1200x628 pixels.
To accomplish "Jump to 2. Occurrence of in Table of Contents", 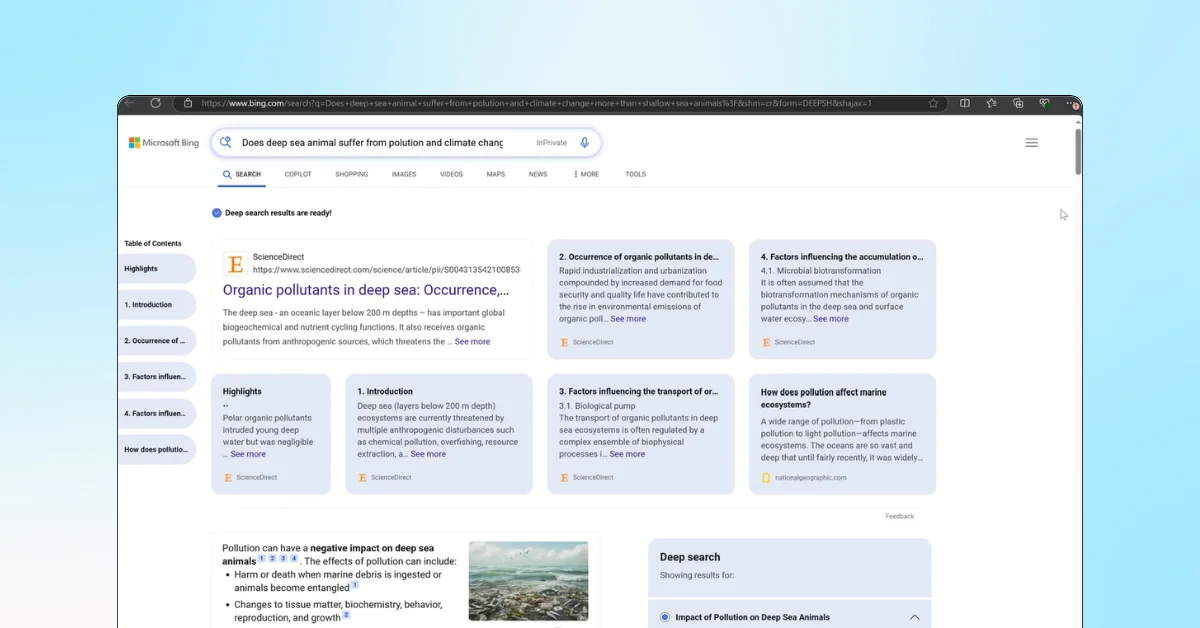I will pyautogui.click(x=156, y=341).
